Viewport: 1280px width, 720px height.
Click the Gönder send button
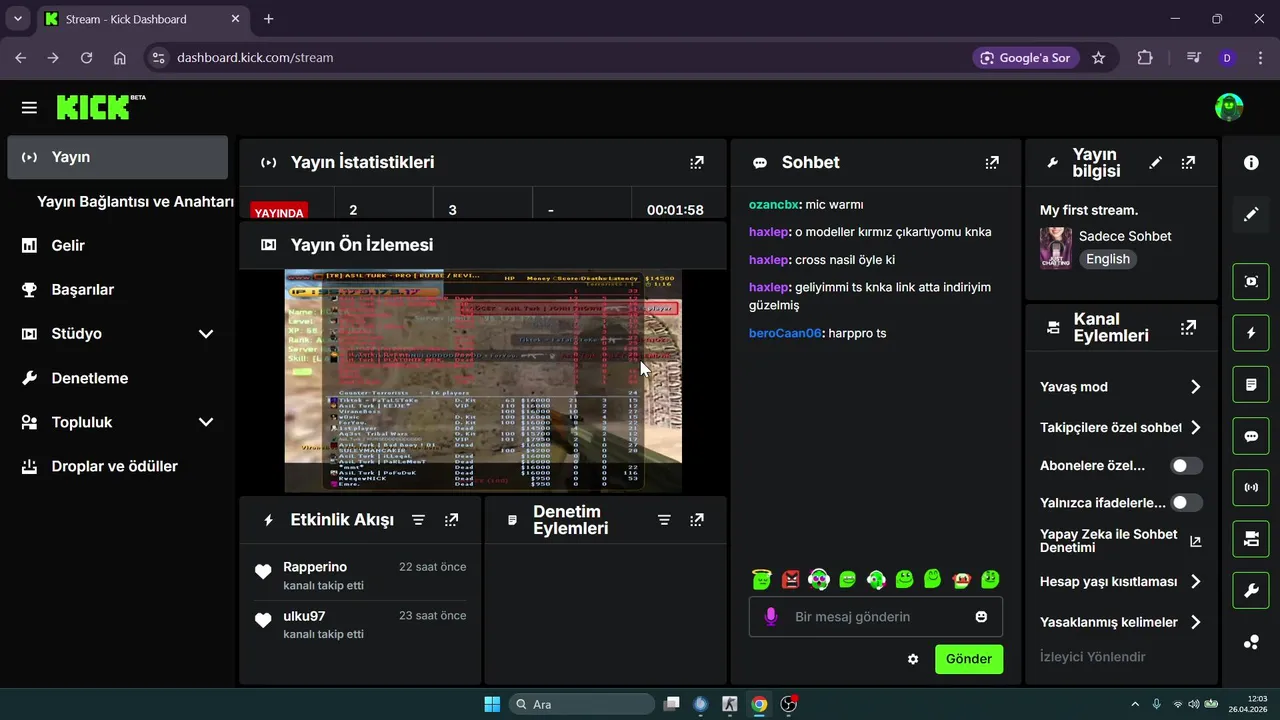pos(969,659)
